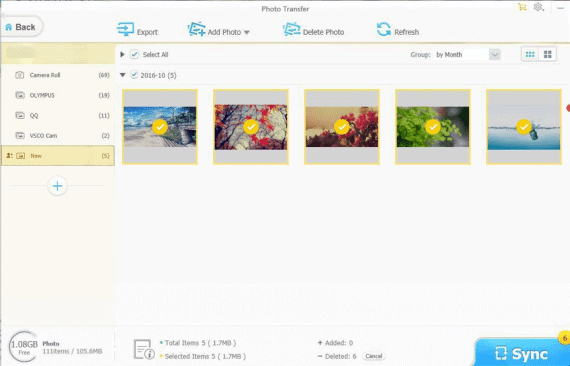Click the Cancel button beside Deleted
The height and width of the screenshot is (366, 570).
point(374,356)
